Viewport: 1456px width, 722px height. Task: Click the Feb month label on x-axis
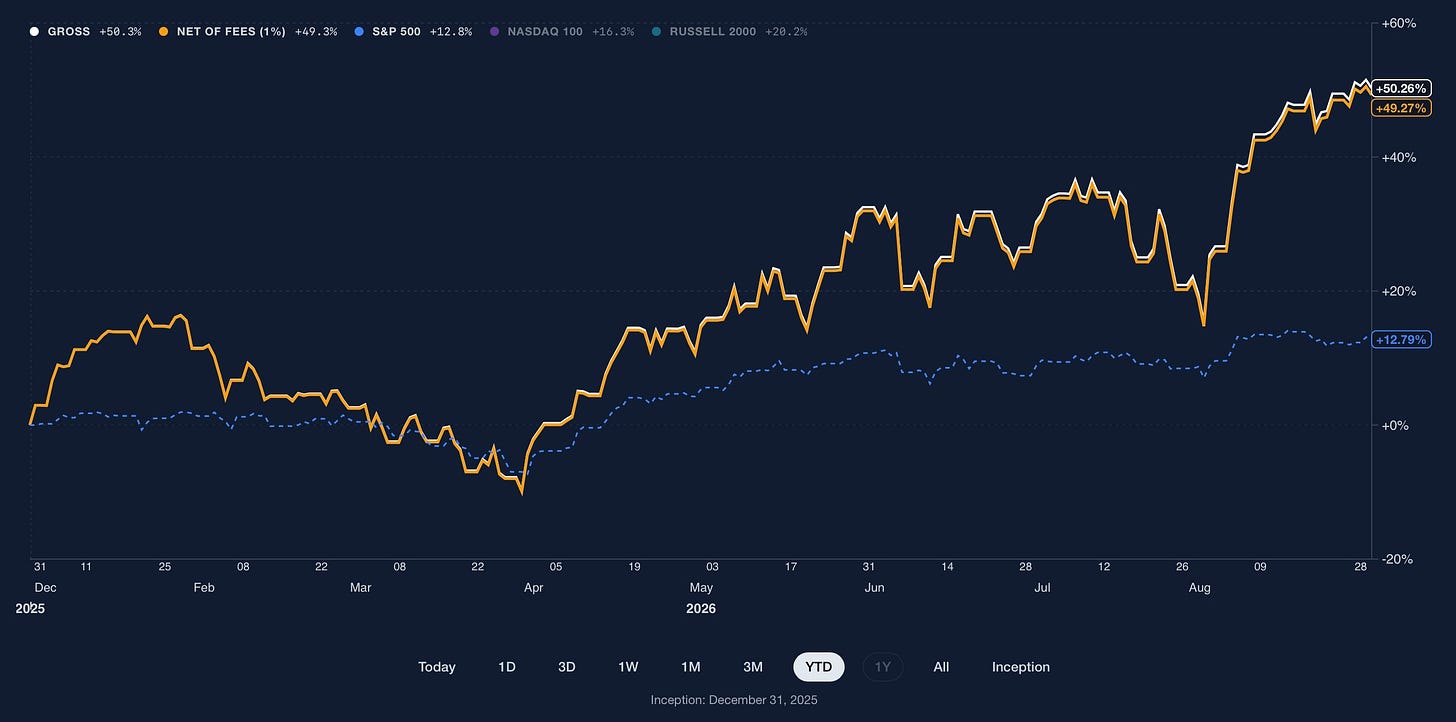point(203,588)
